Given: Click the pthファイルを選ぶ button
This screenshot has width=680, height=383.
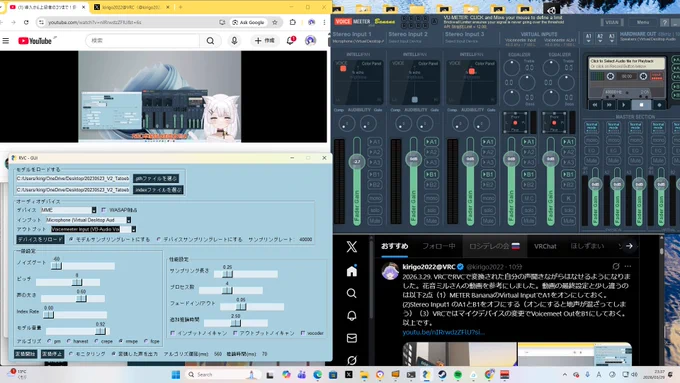Looking at the screenshot, I should click(156, 178).
